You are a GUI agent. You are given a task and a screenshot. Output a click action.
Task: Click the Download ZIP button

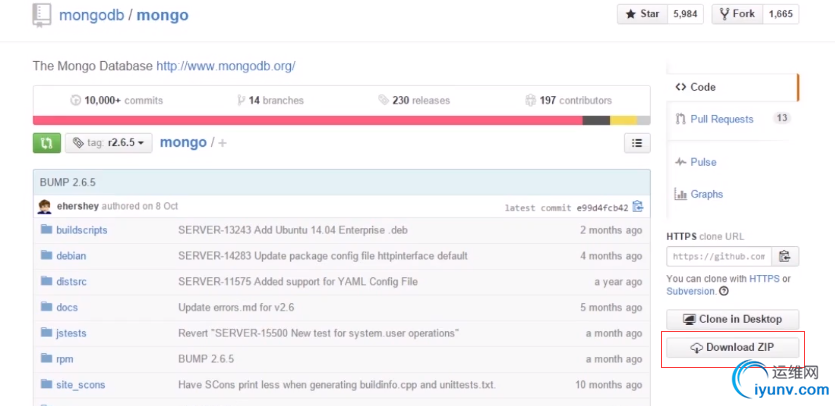pos(733,347)
